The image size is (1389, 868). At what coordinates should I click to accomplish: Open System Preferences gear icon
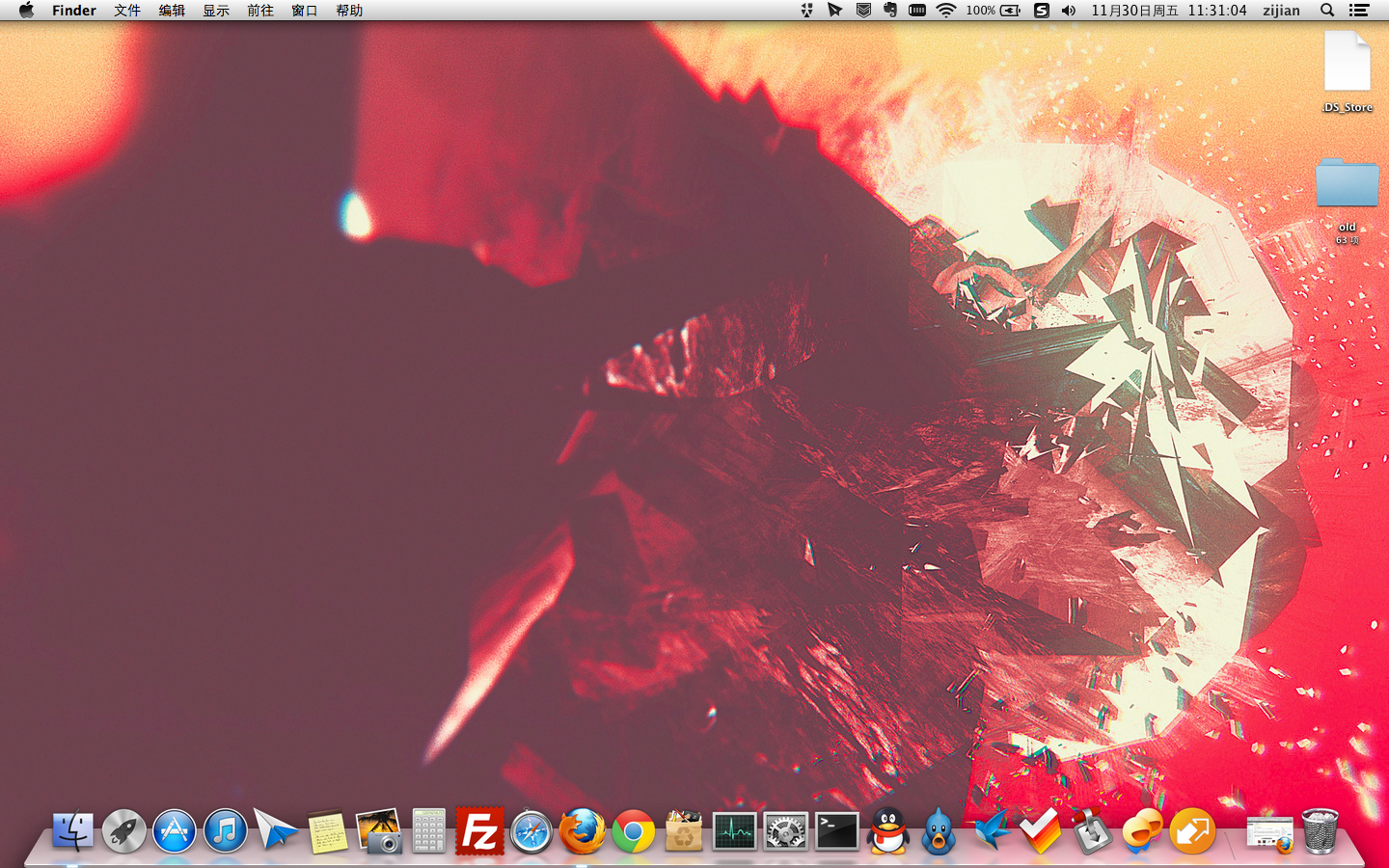[785, 830]
